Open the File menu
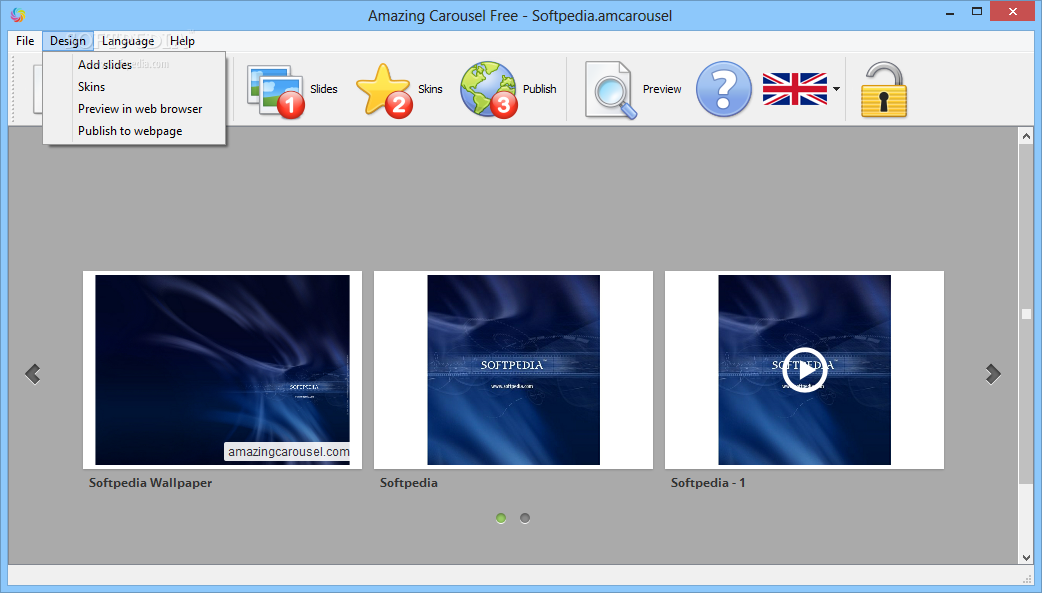Viewport: 1042px width, 593px height. pos(25,41)
